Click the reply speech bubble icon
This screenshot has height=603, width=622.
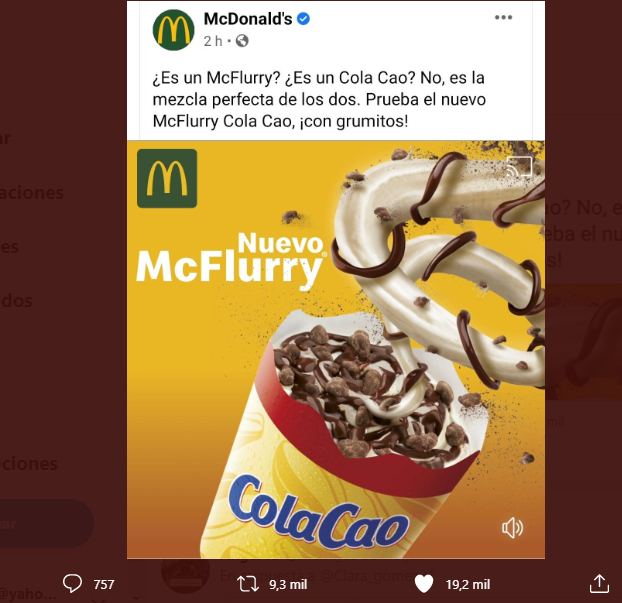point(72,583)
